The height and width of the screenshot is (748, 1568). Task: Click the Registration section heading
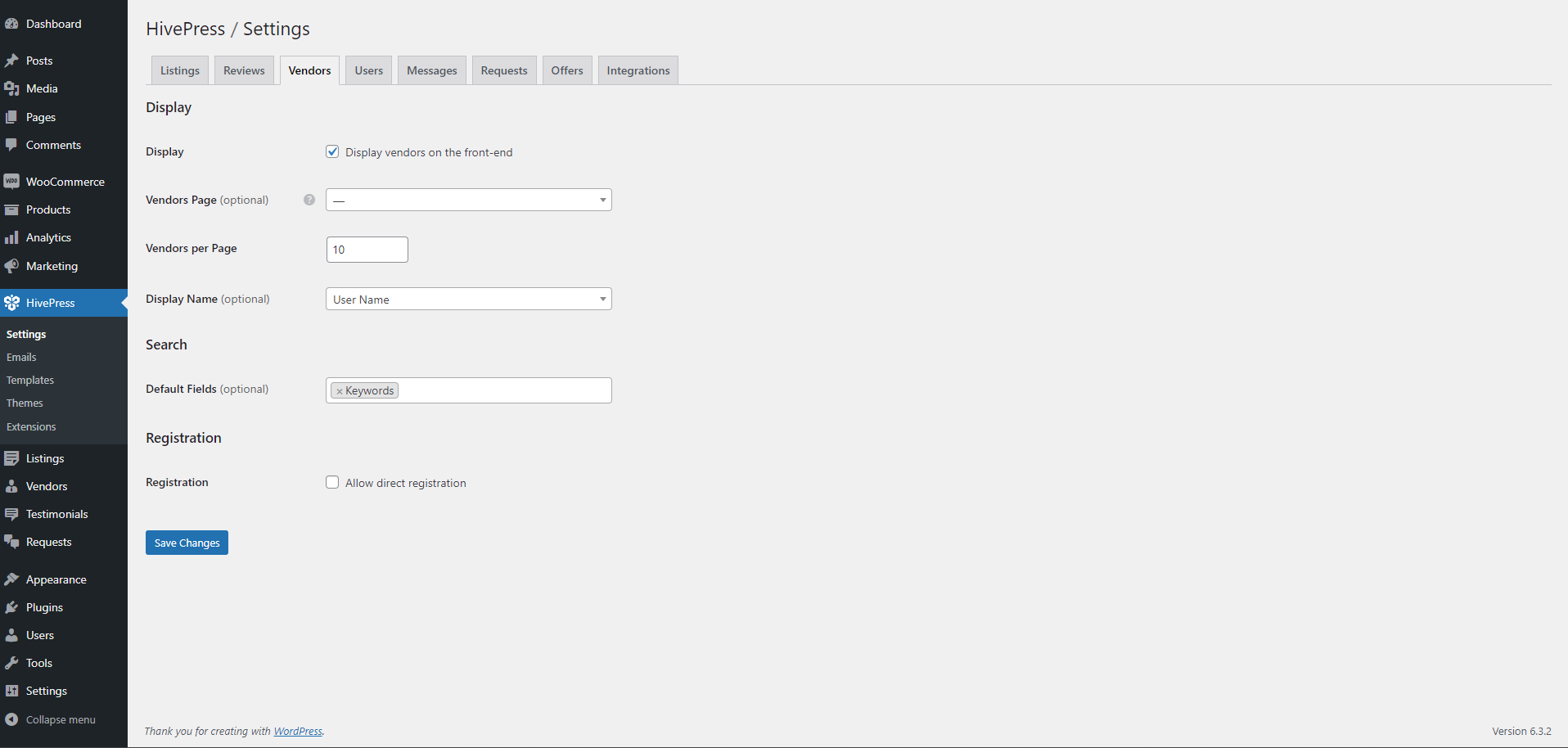pos(183,438)
